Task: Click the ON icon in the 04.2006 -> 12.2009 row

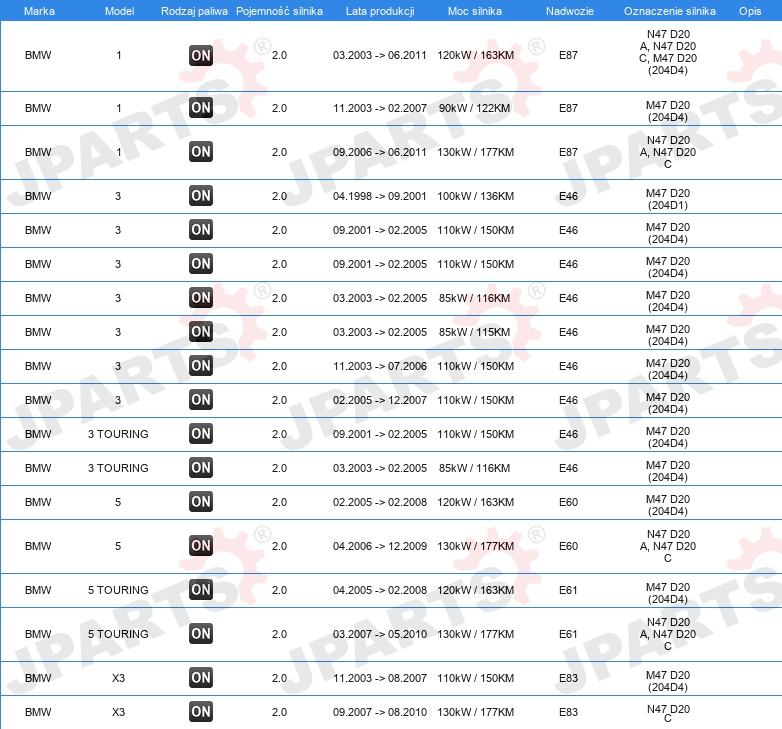Action: (201, 546)
